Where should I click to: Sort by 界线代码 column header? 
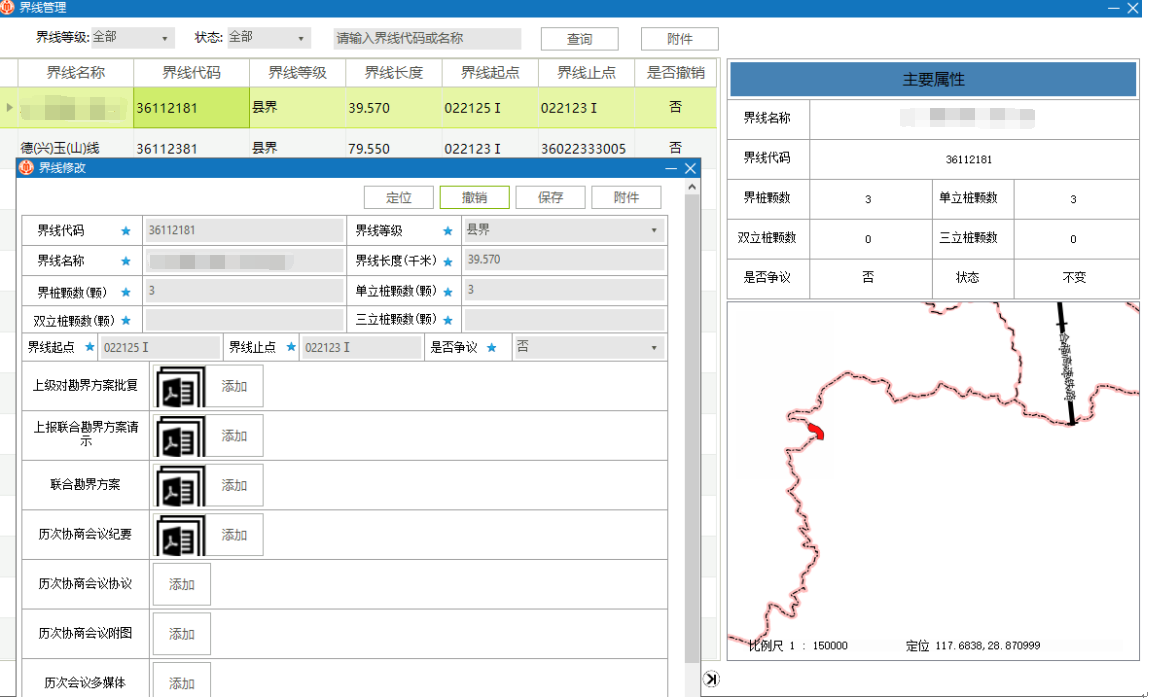tap(191, 73)
